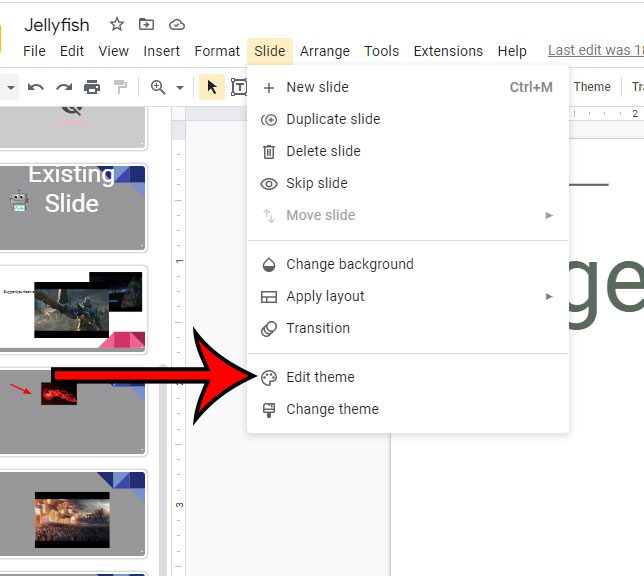Check the cloud save status icon
The height and width of the screenshot is (576, 644).
tap(177, 24)
